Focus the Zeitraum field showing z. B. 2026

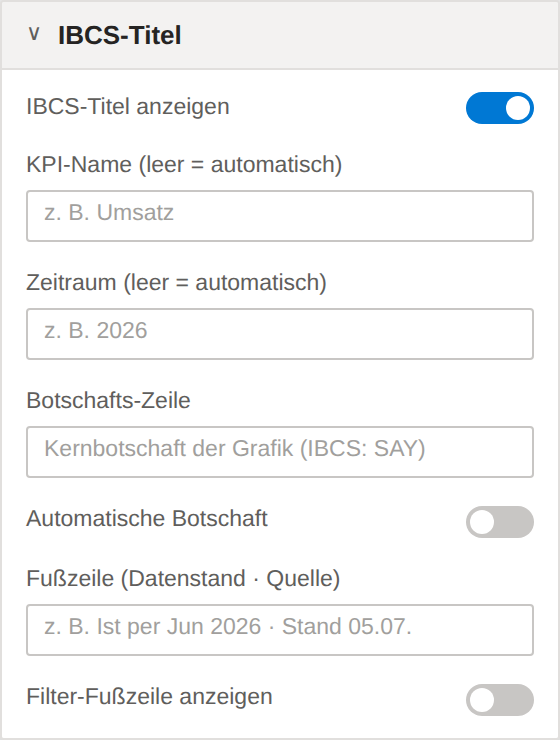tap(280, 334)
